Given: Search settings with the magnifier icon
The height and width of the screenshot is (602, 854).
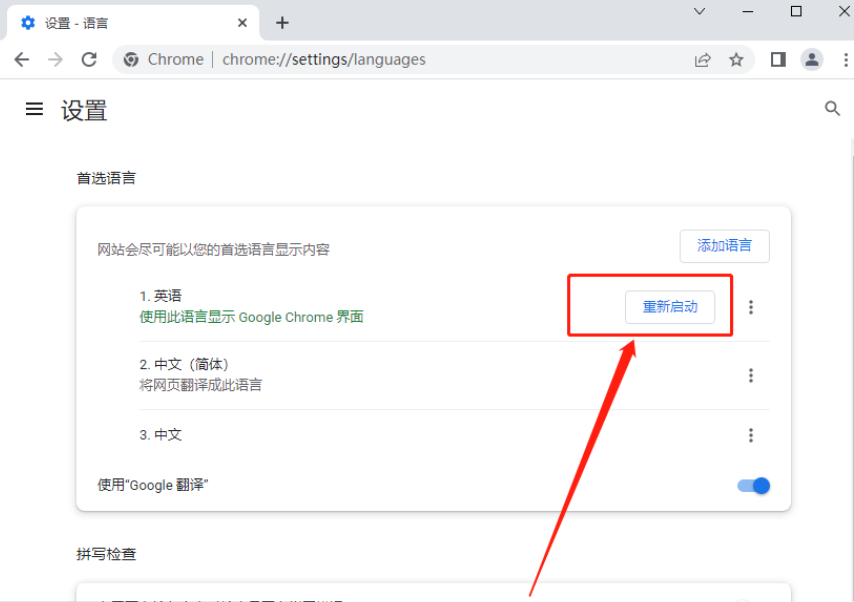Looking at the screenshot, I should [x=832, y=108].
